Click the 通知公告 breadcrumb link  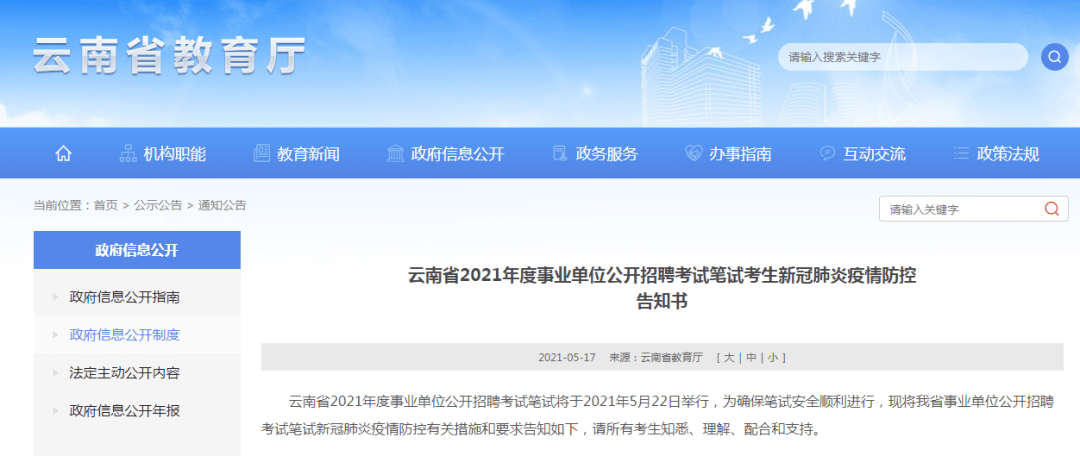click(x=222, y=205)
